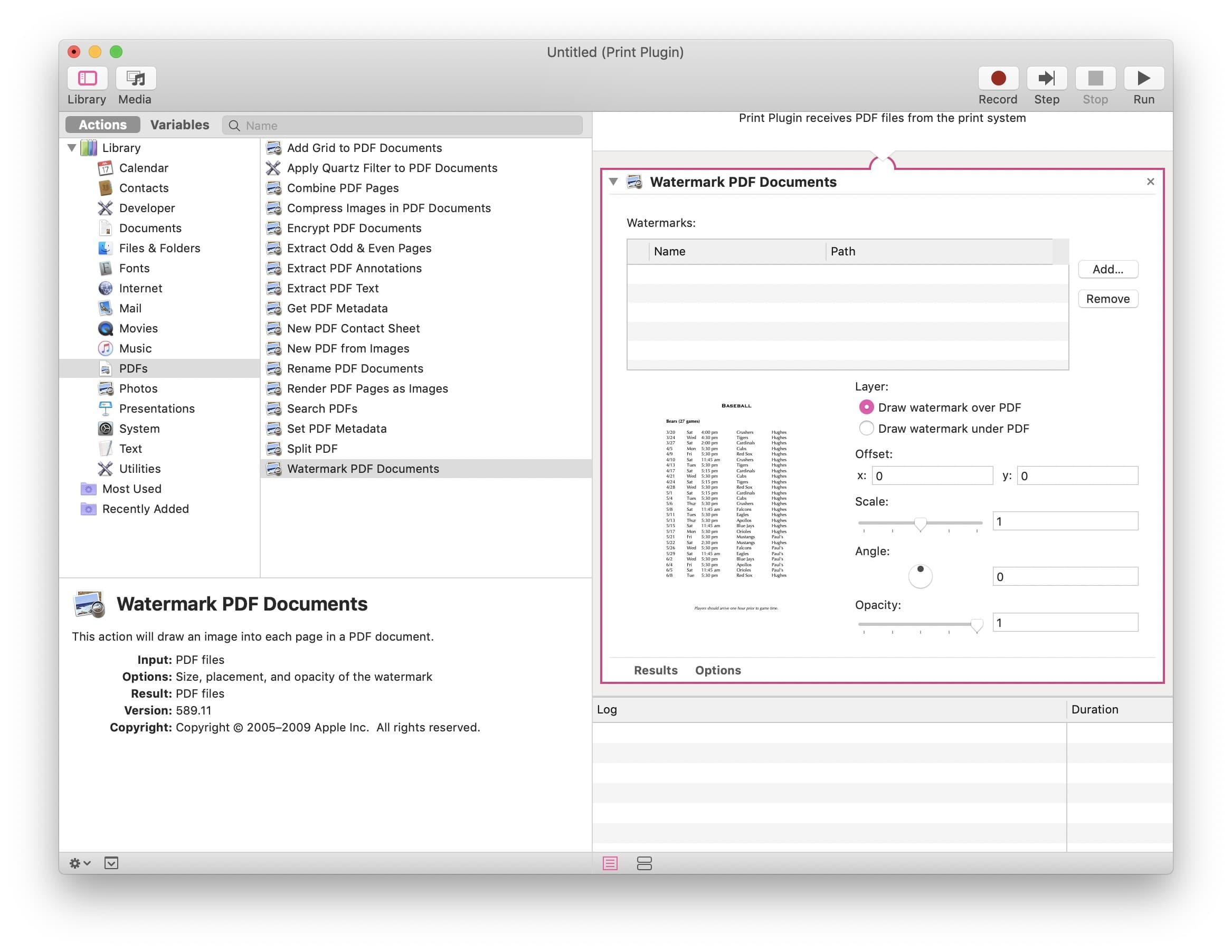Select the Presentations category icon

click(x=106, y=409)
